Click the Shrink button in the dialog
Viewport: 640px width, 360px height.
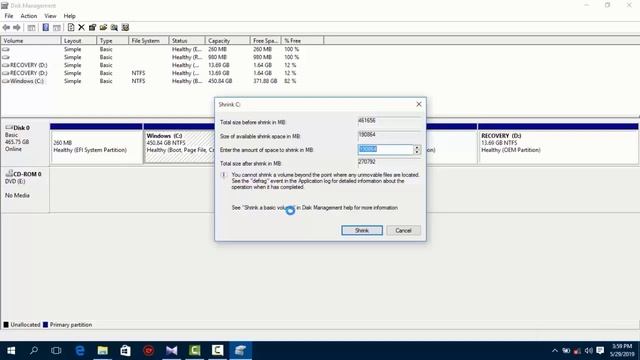pos(362,231)
